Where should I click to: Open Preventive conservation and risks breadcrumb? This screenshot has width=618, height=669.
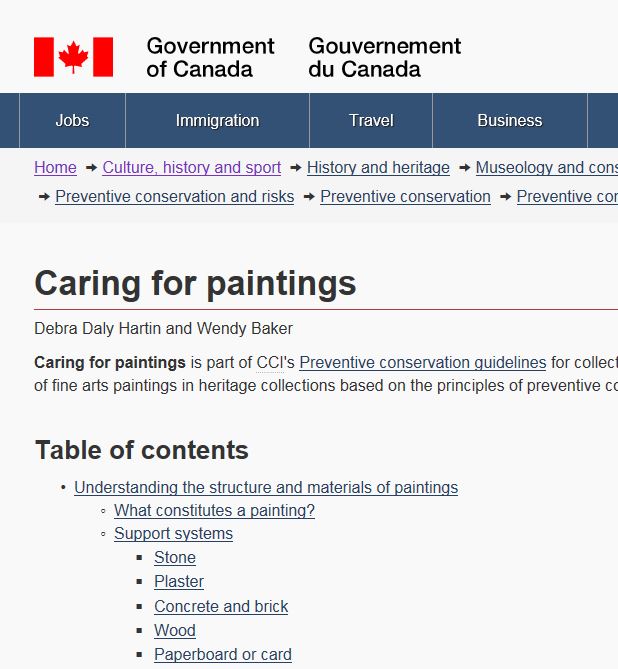pos(175,197)
